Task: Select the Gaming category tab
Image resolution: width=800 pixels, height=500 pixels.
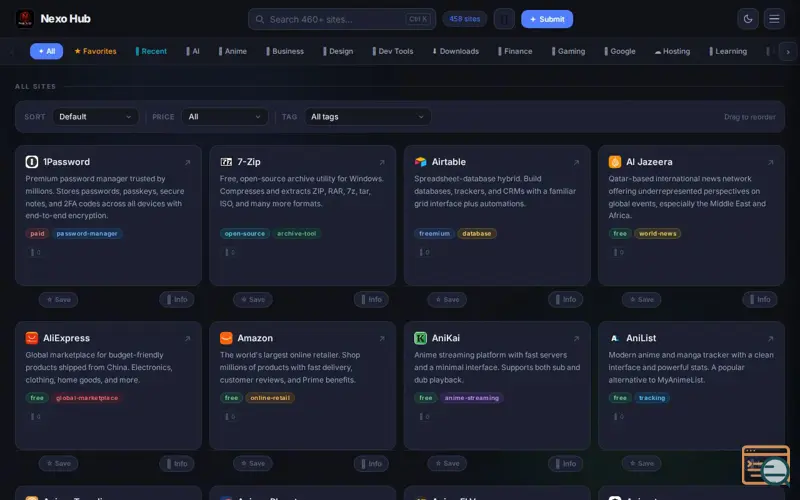Action: [x=568, y=51]
